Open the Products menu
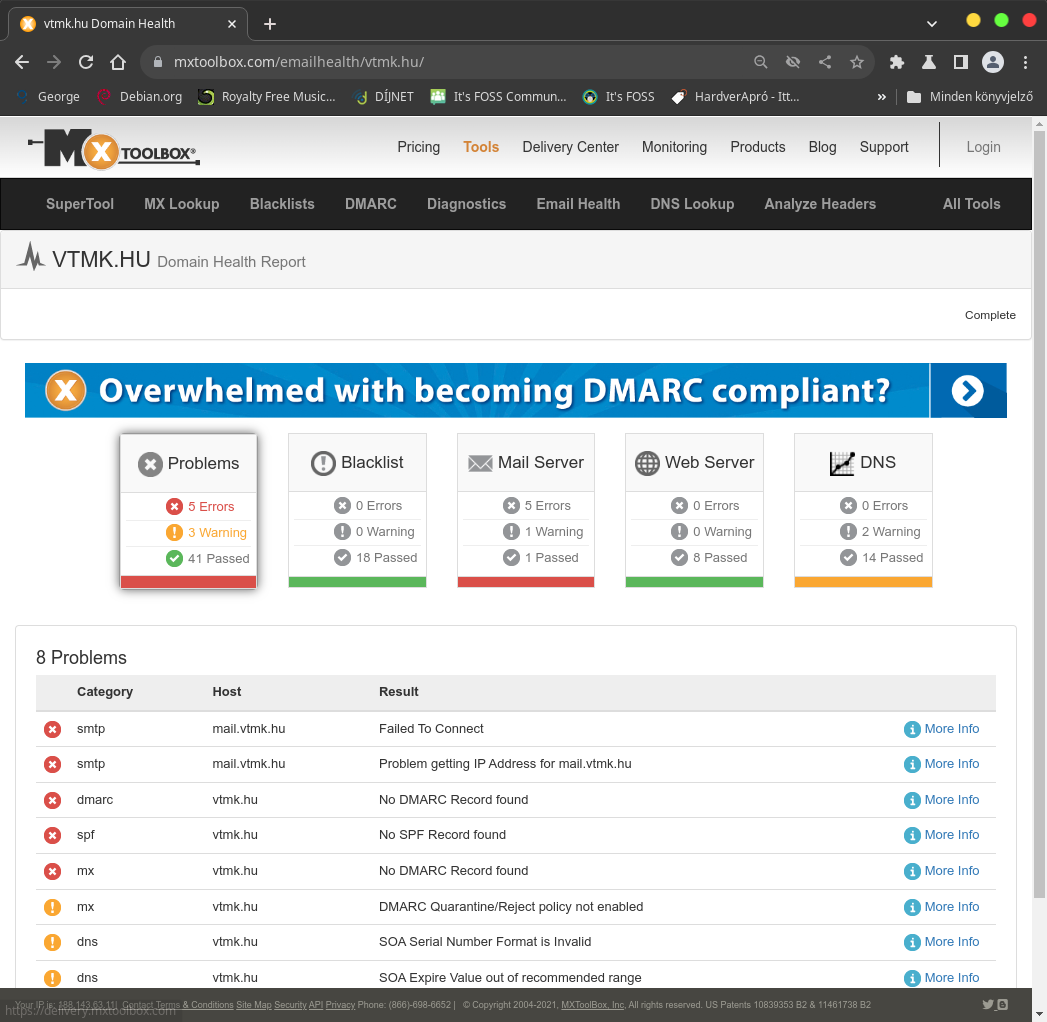The image size is (1047, 1022). [758, 147]
